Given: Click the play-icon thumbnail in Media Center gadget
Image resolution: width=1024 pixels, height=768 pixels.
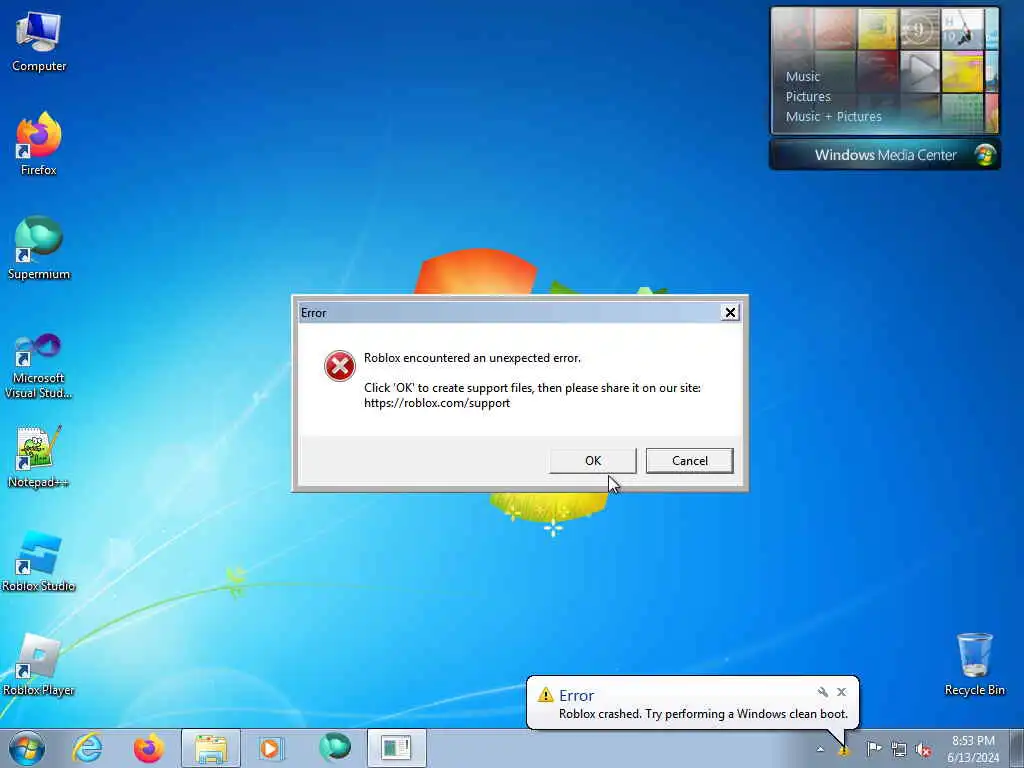Looking at the screenshot, I should (x=920, y=71).
